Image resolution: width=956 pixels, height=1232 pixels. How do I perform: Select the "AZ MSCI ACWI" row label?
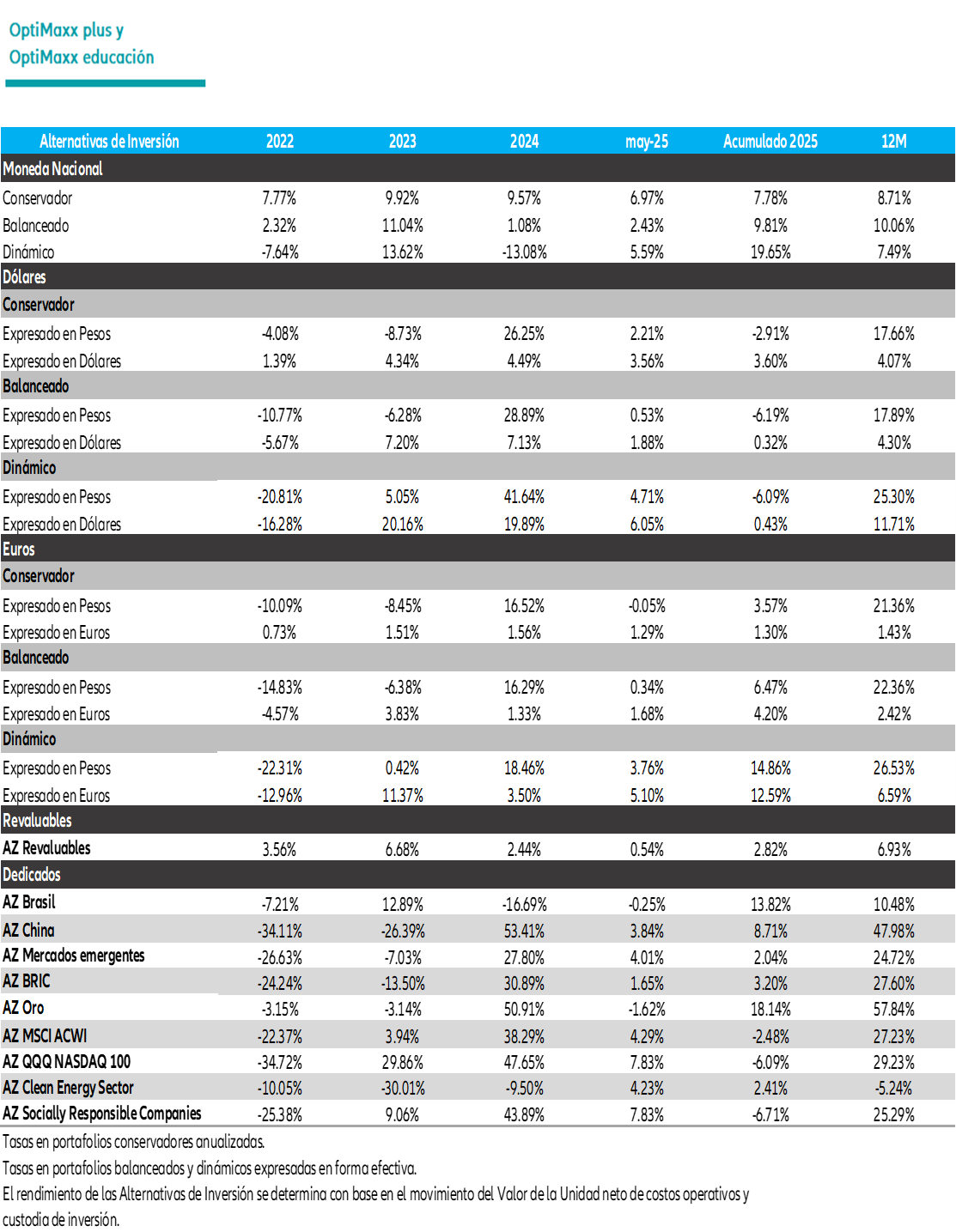coord(45,1036)
